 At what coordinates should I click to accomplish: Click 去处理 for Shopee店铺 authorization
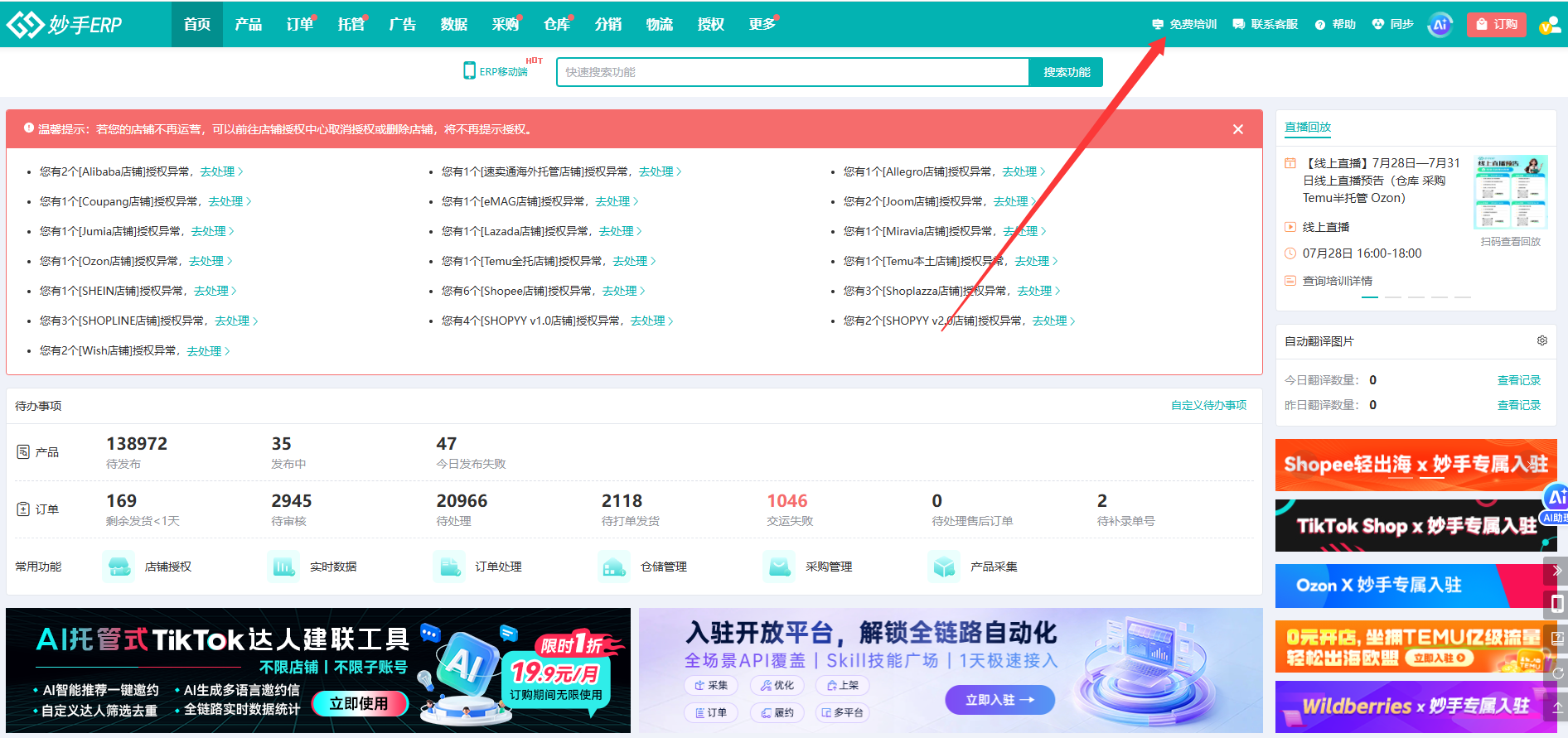(x=624, y=291)
